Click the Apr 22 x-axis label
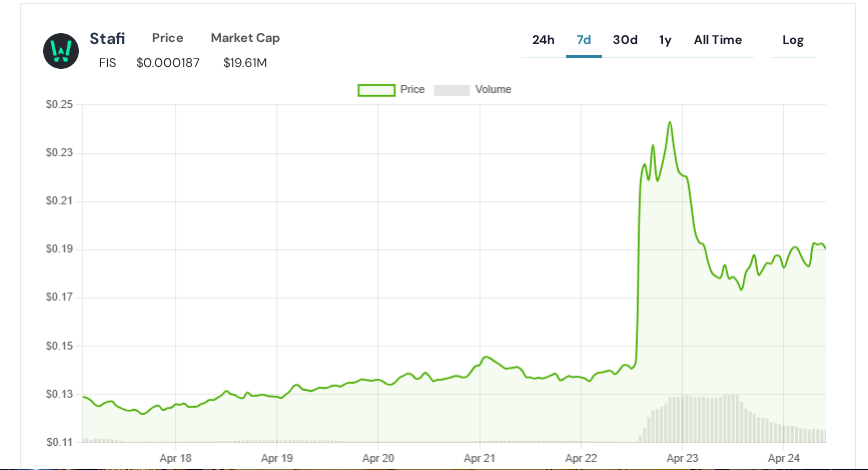 (x=581, y=458)
